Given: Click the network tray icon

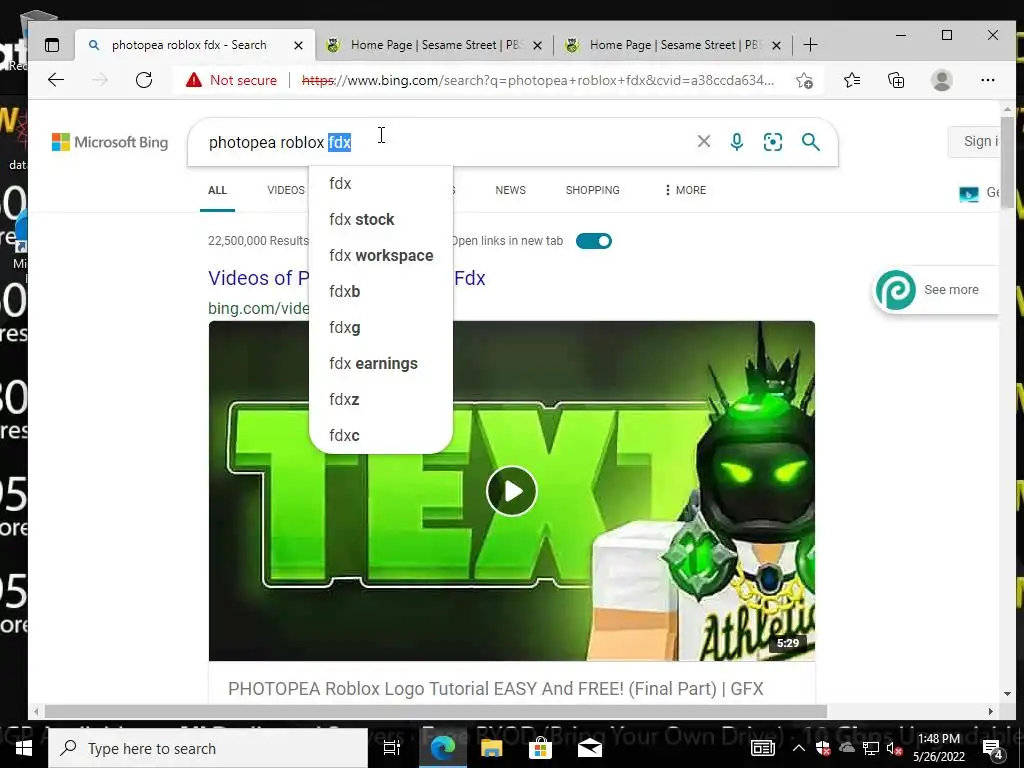Looking at the screenshot, I should (871, 749).
